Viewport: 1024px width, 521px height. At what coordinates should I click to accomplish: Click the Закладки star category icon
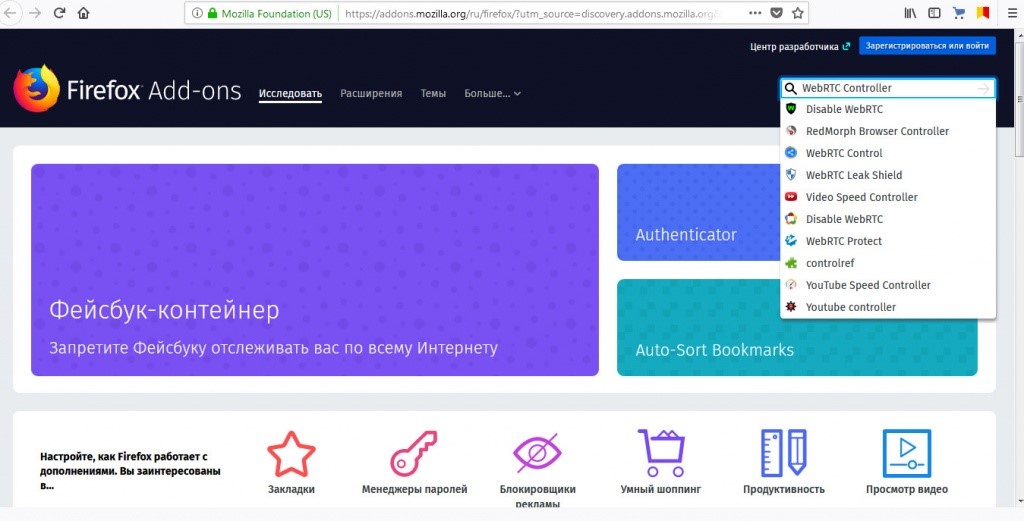(291, 453)
